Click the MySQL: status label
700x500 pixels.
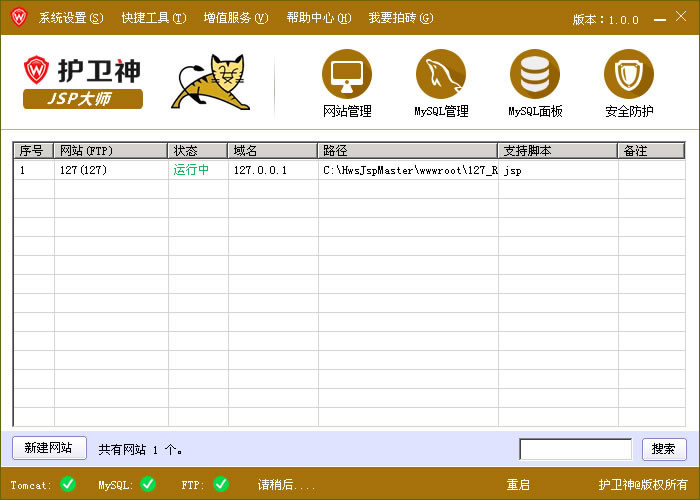116,485
